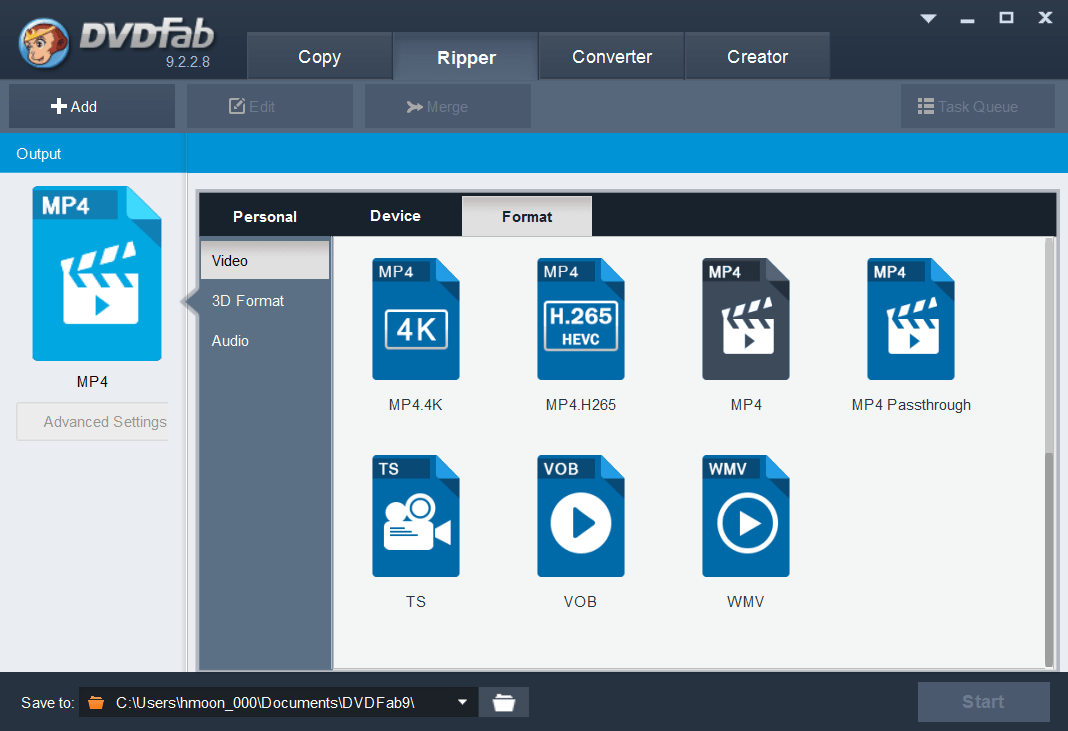Select the MP4 Passthrough format icon
The image size is (1068, 731).
click(x=911, y=319)
